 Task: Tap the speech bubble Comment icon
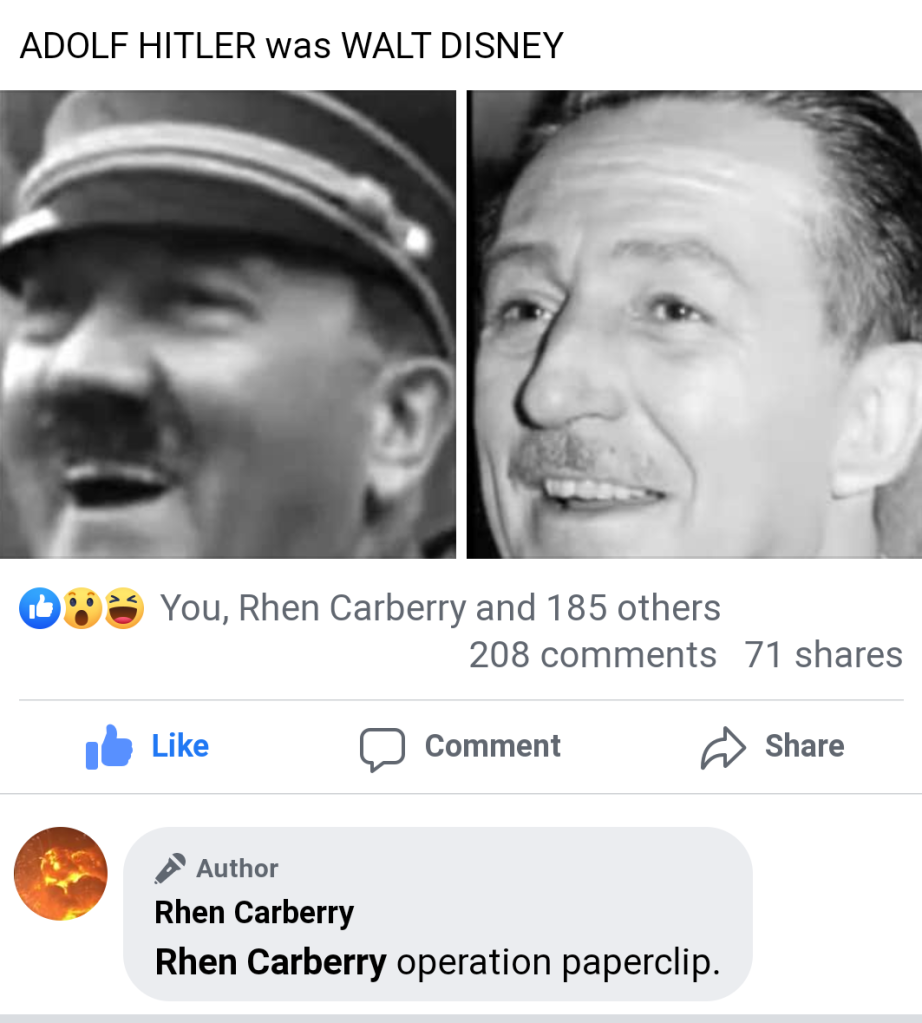coord(382,749)
